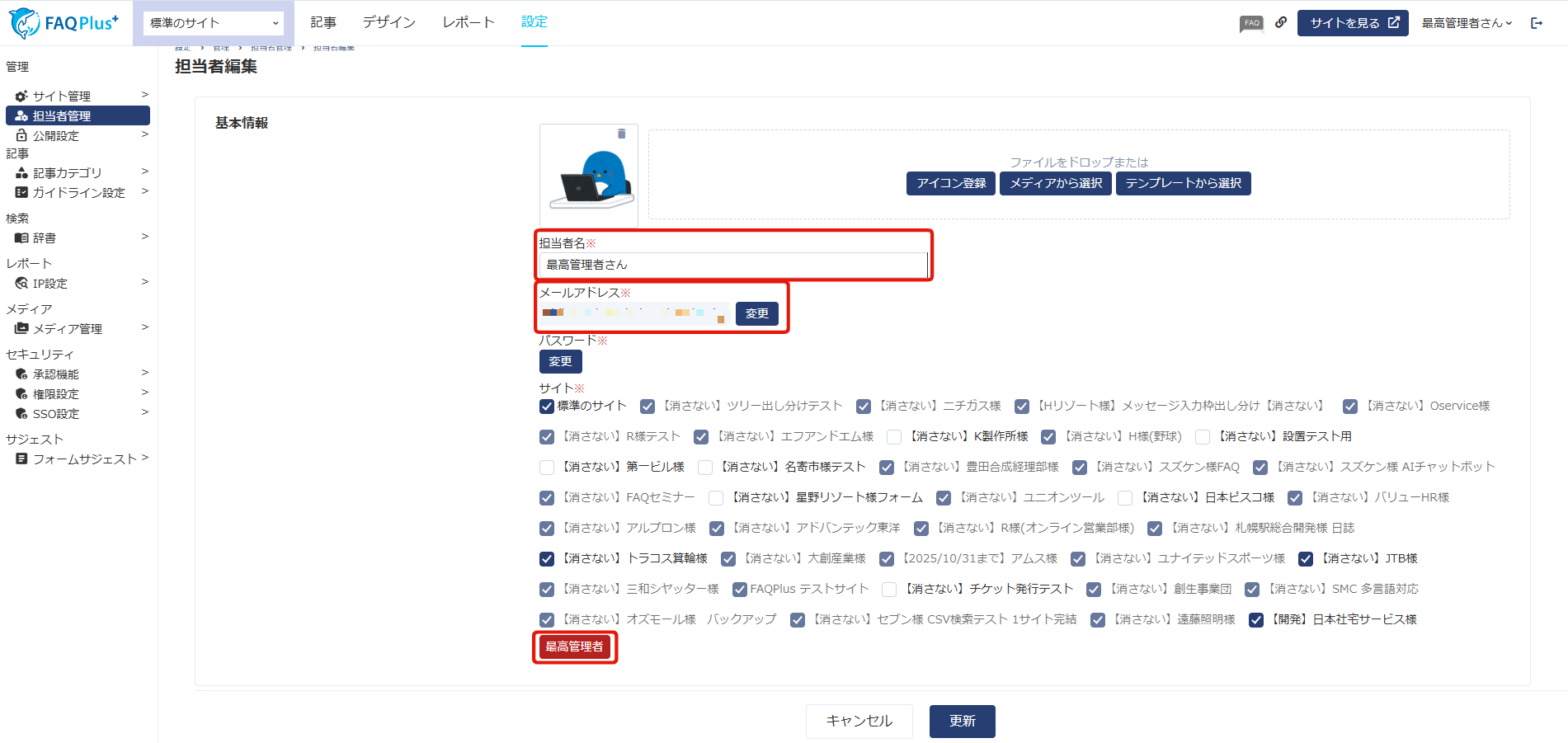Click the キャンセル button
1568x743 pixels.
pyautogui.click(x=859, y=722)
